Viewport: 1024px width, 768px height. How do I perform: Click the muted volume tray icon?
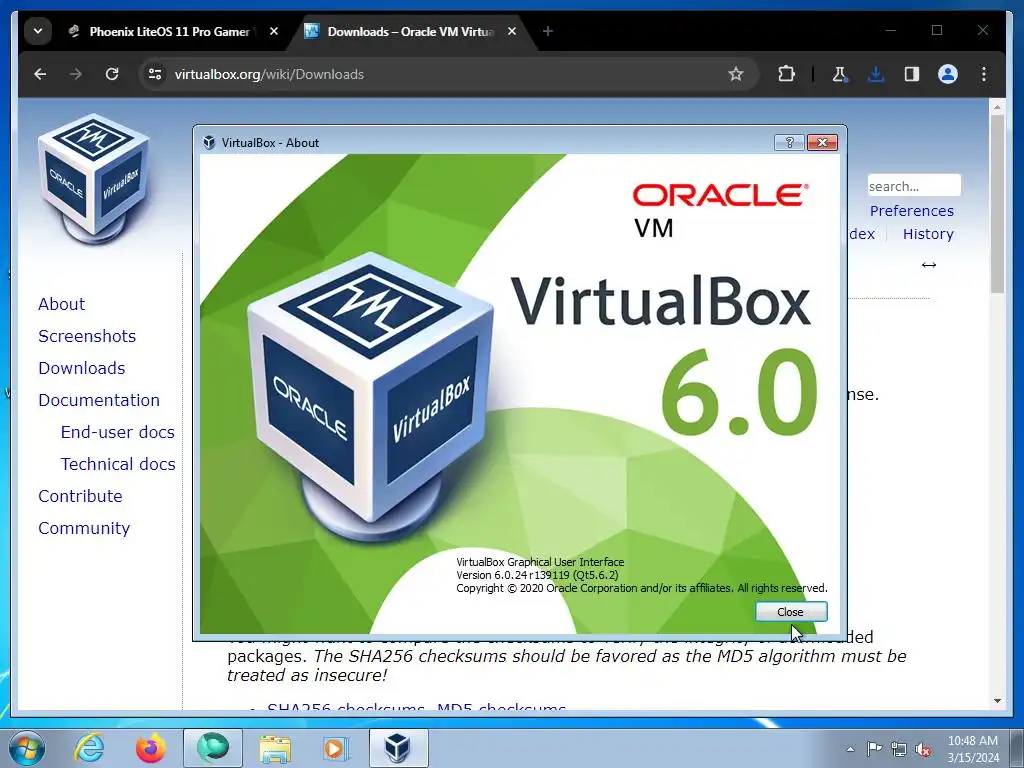point(923,749)
